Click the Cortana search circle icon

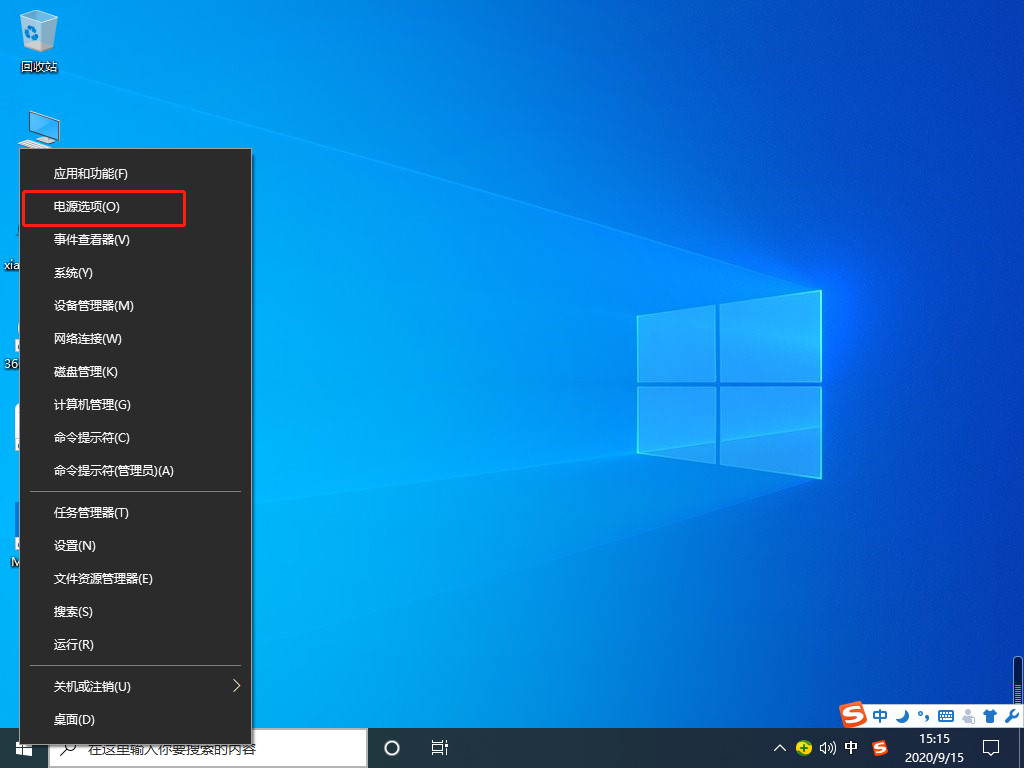tap(391, 748)
